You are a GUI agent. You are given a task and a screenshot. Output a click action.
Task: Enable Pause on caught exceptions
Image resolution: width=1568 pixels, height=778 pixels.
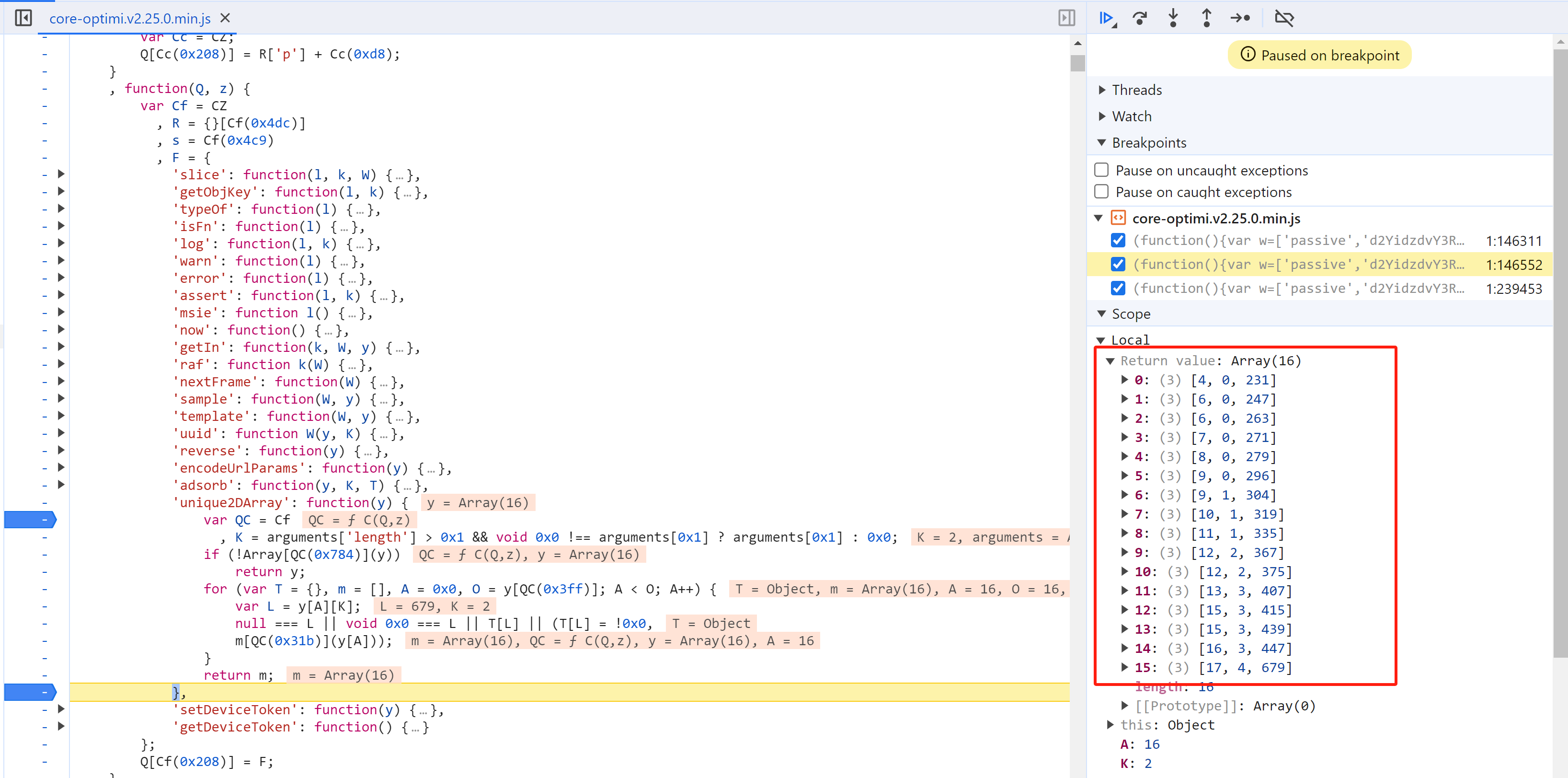click(x=1101, y=192)
